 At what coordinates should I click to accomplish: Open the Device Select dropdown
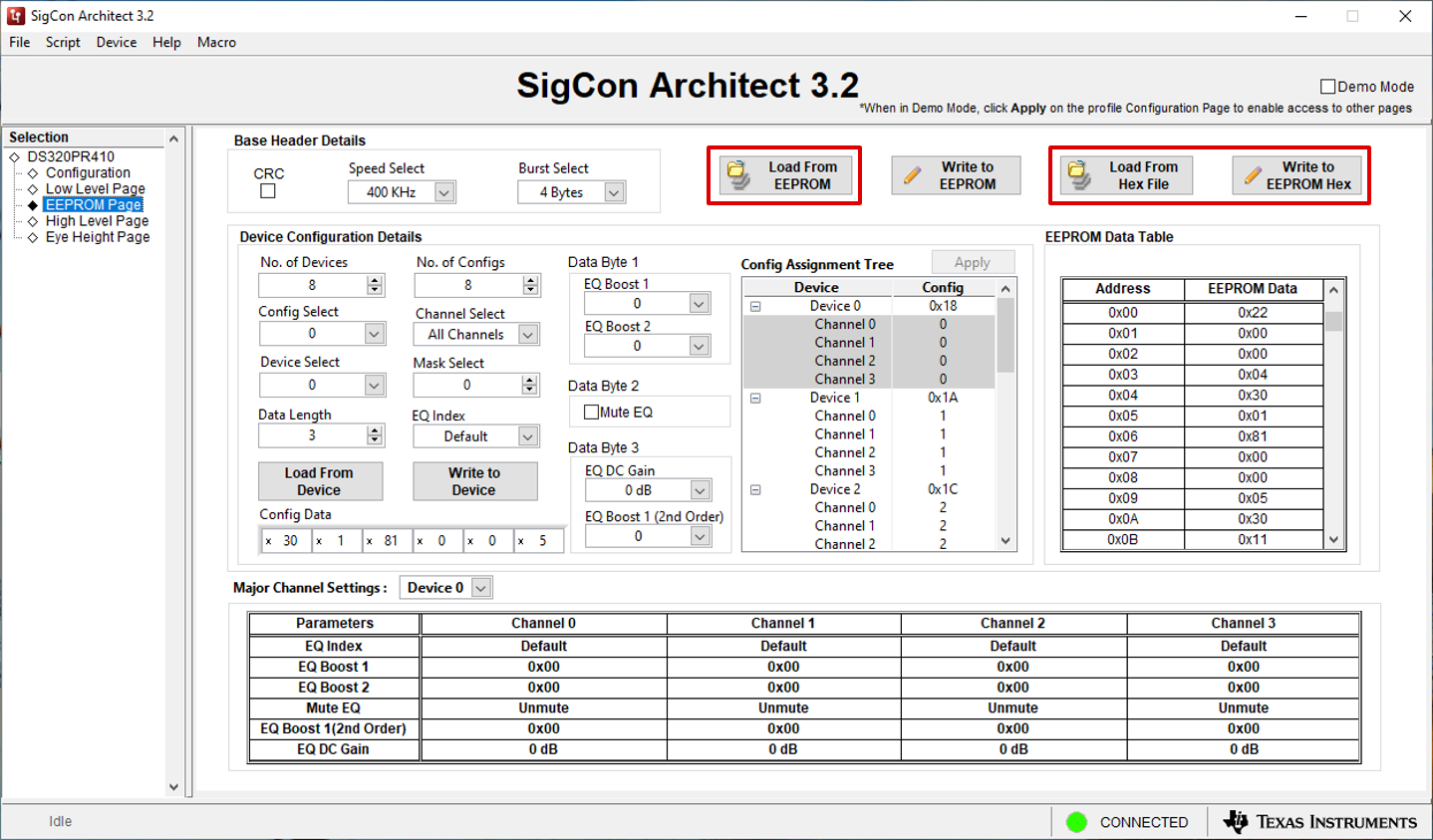point(374,385)
